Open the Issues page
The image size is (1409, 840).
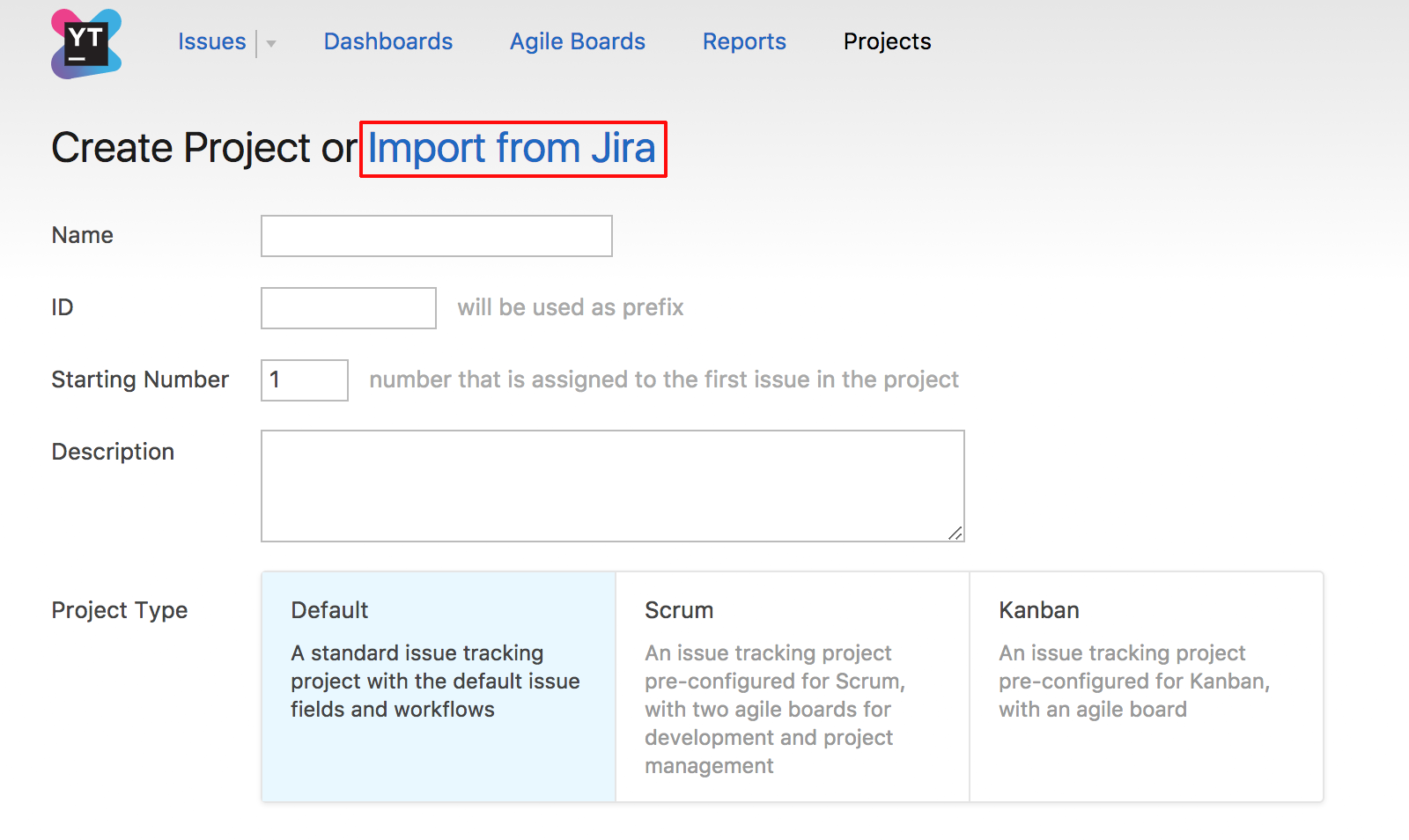[x=211, y=41]
